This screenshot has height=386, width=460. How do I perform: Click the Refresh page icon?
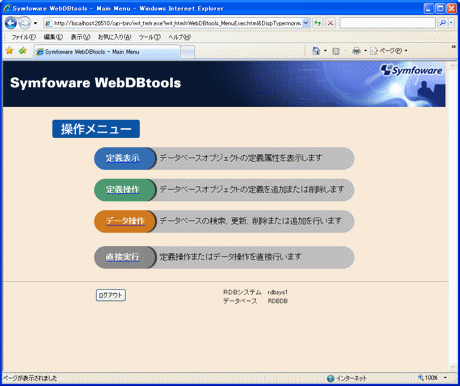pyautogui.click(x=318, y=23)
